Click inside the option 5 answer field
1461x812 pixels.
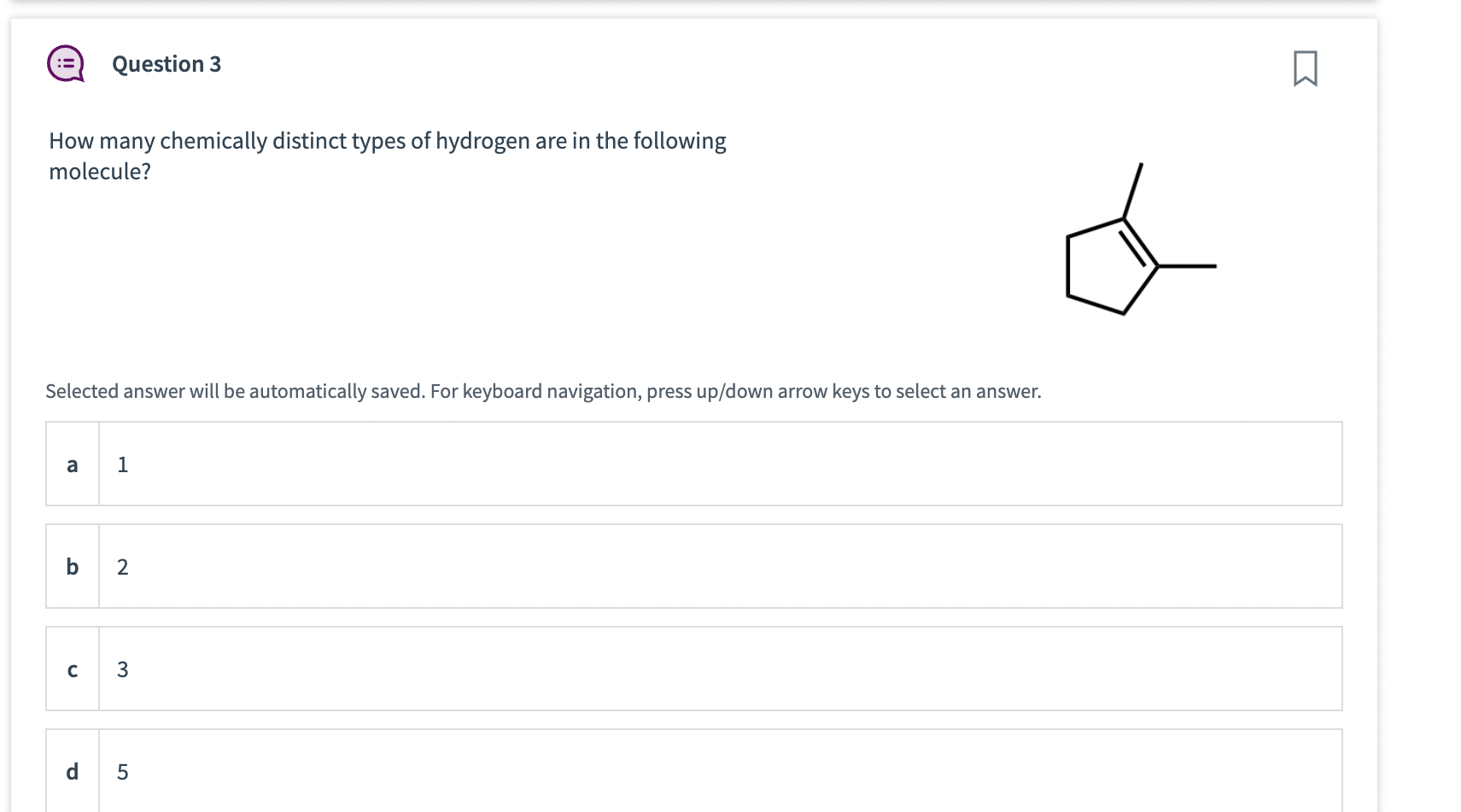122,771
